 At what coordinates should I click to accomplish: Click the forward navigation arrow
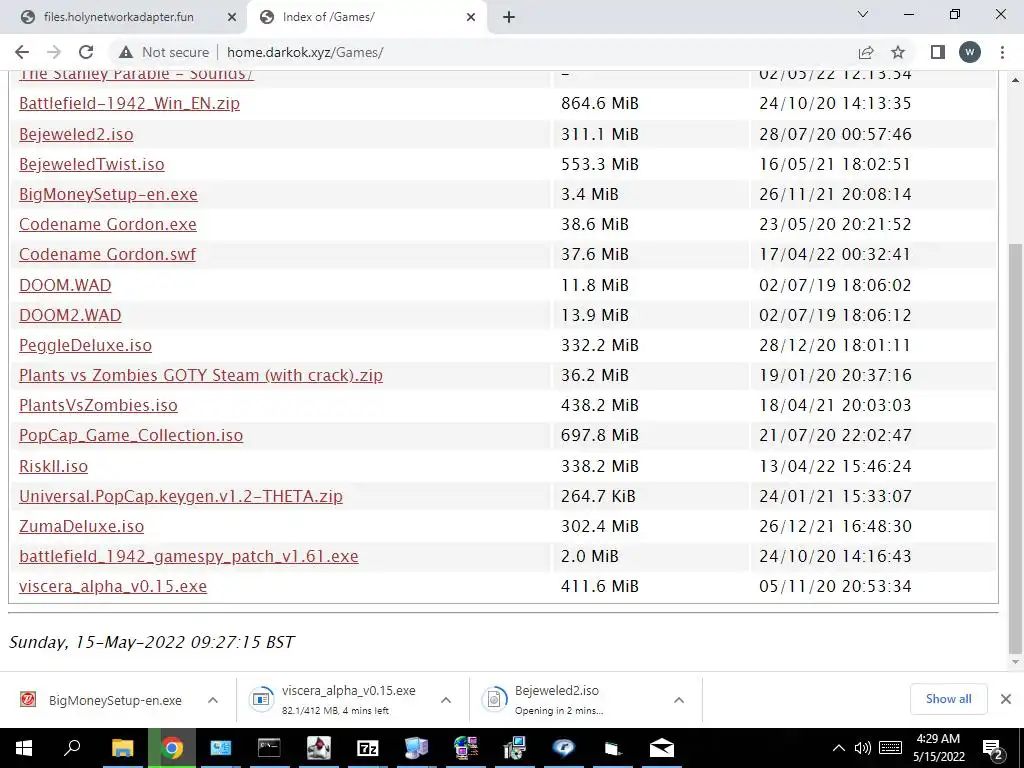54,52
